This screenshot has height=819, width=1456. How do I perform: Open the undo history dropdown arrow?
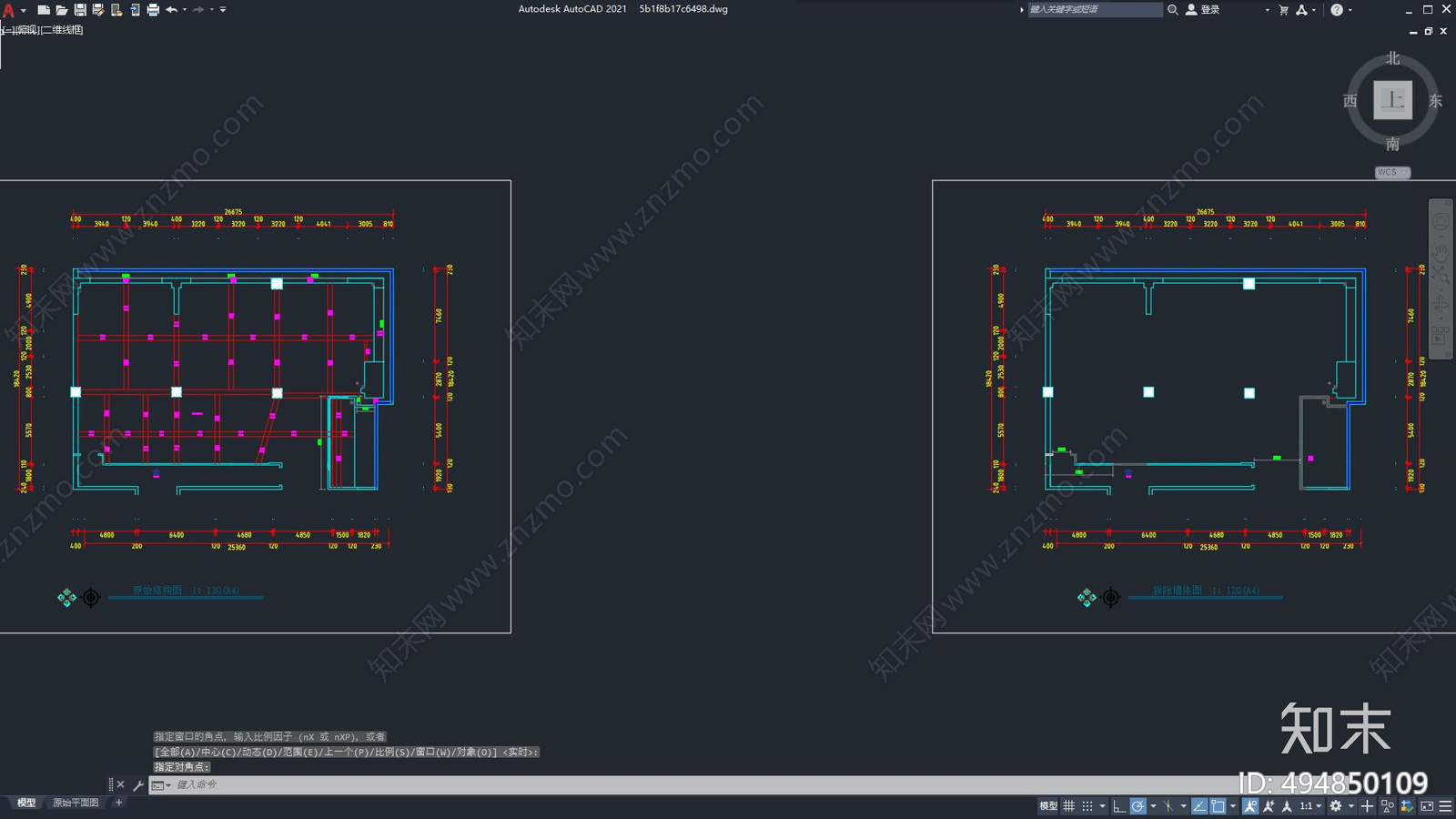[x=185, y=10]
